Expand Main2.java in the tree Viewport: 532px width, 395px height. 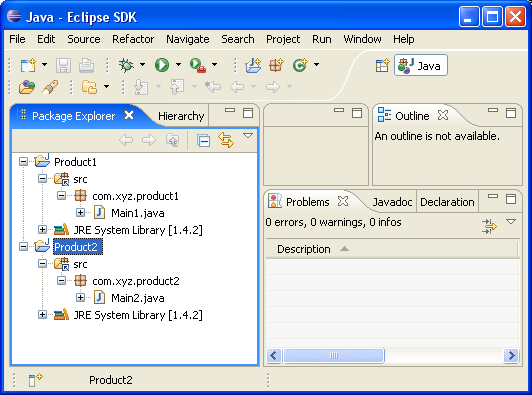pyautogui.click(x=80, y=297)
